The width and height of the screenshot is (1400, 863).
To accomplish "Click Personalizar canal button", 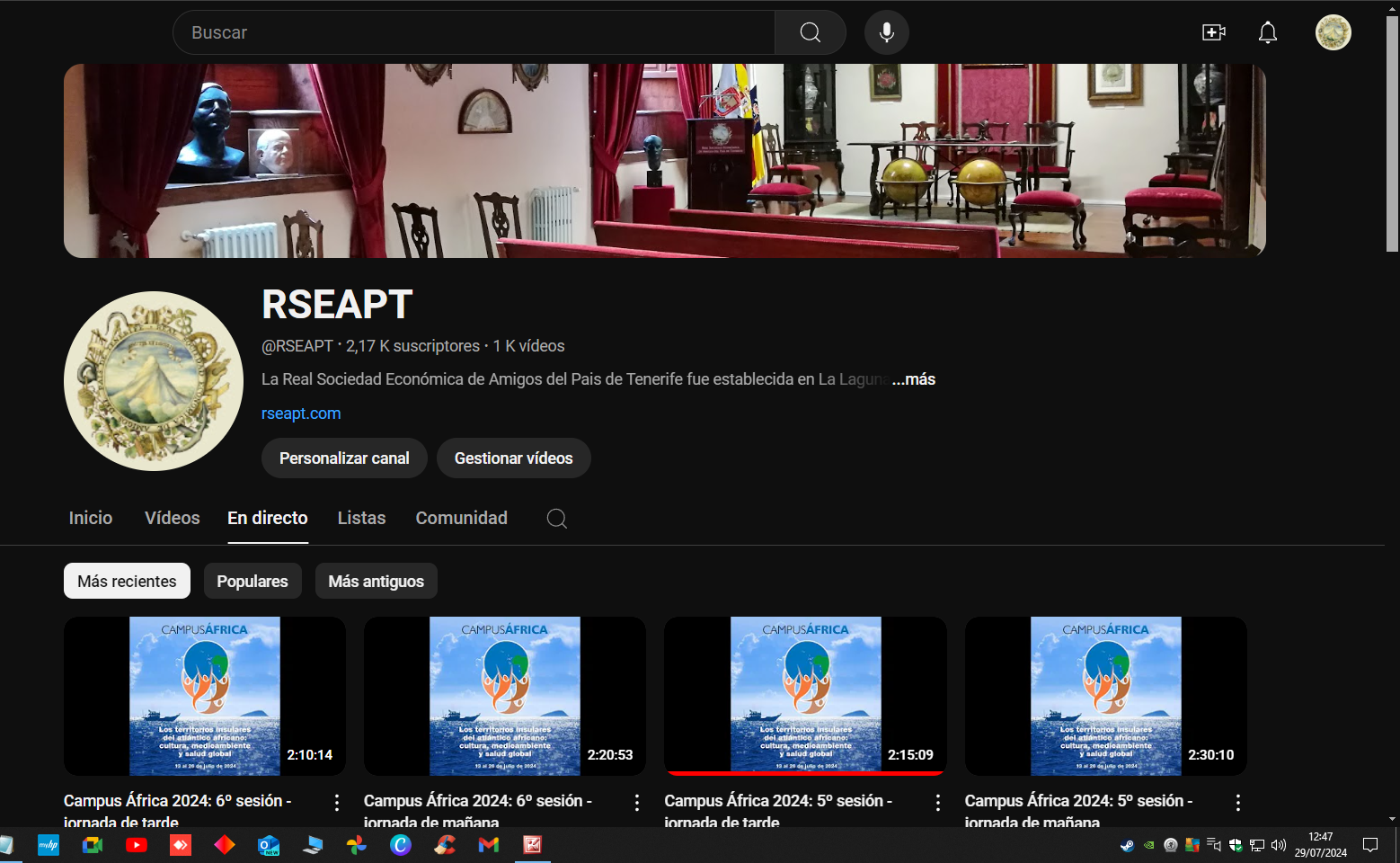I will (x=344, y=458).
